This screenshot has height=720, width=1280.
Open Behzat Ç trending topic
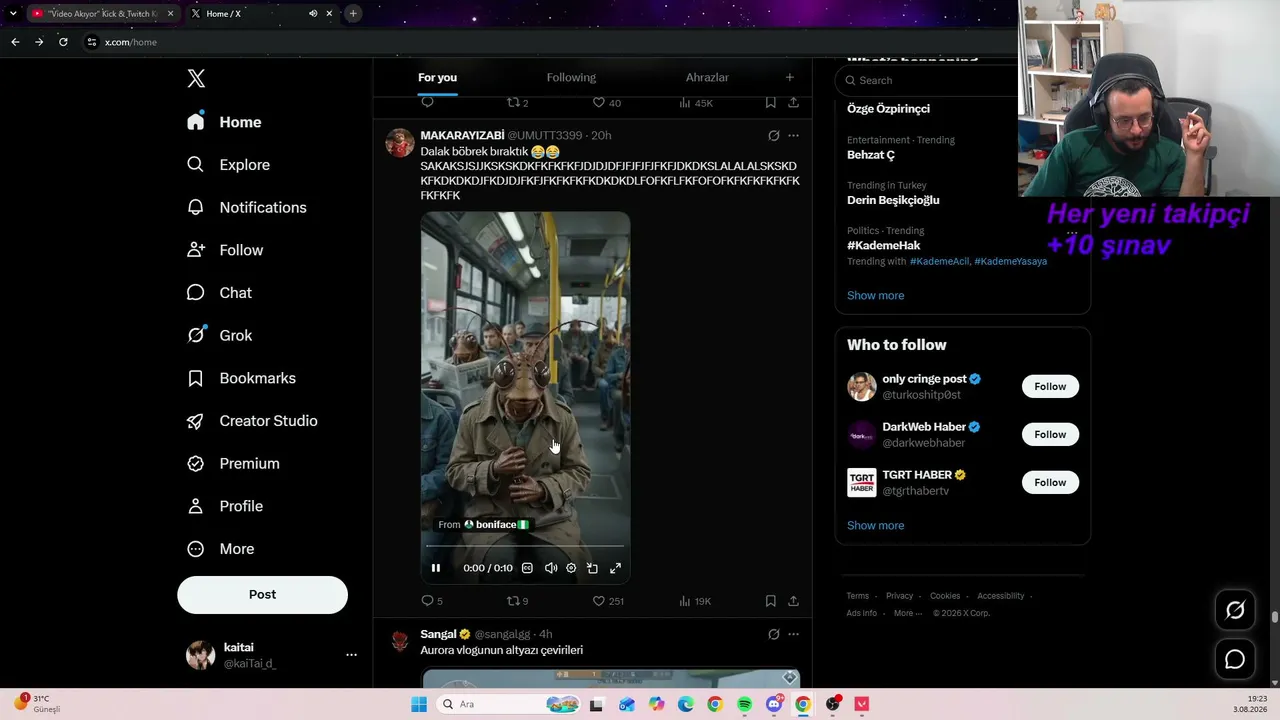coord(871,155)
